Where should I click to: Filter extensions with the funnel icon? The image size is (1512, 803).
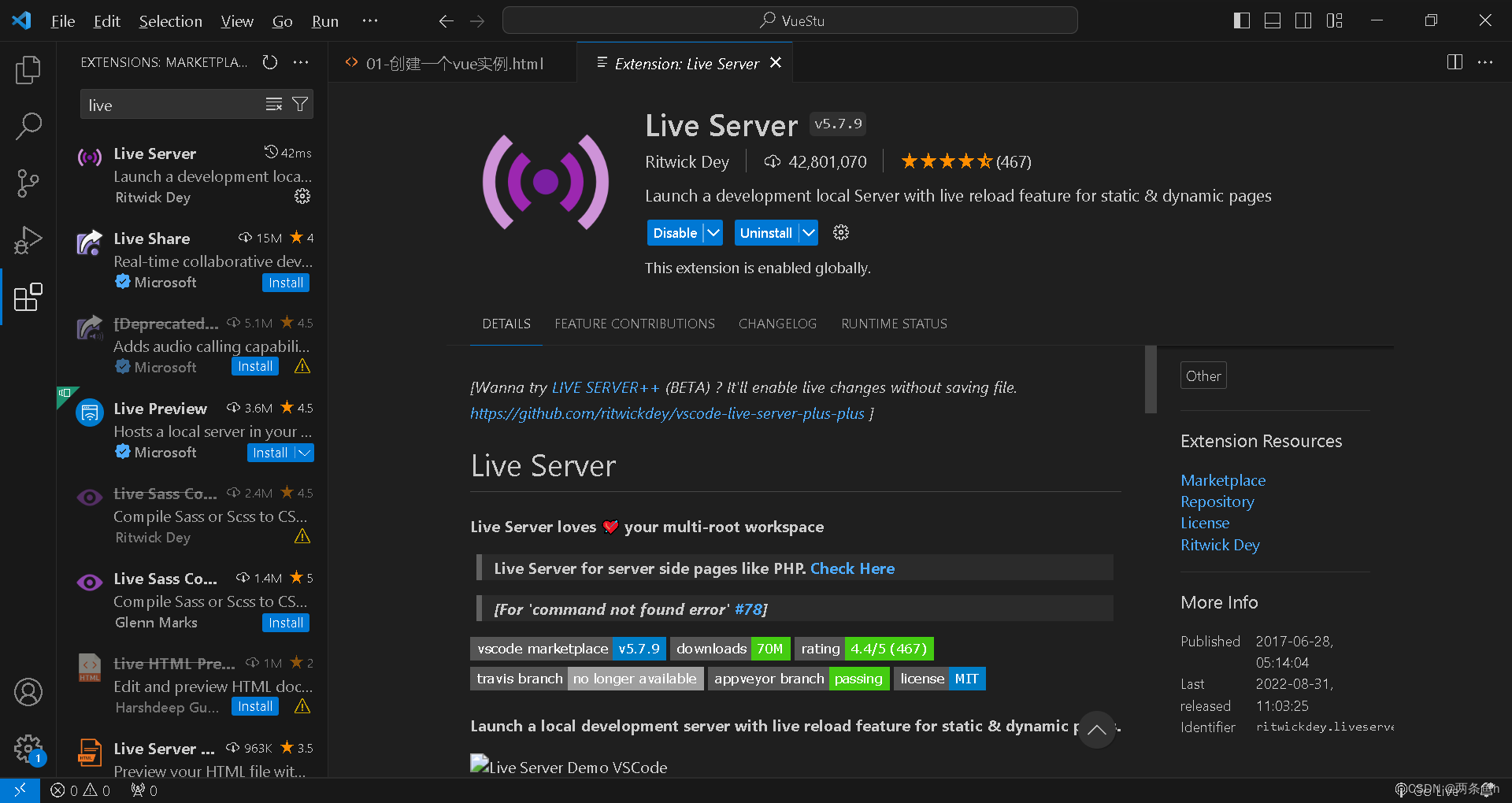pyautogui.click(x=300, y=105)
